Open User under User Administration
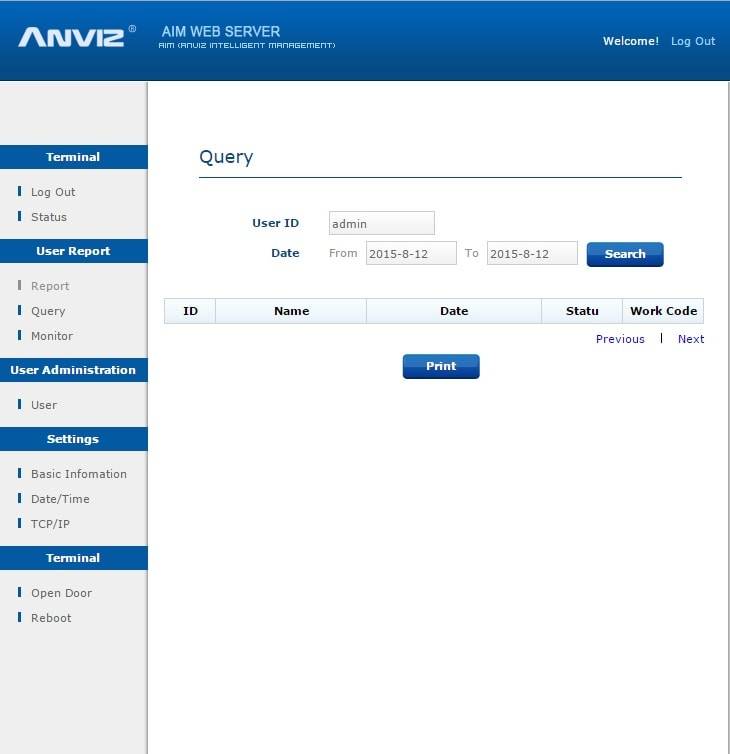This screenshot has width=730, height=754. (44, 405)
